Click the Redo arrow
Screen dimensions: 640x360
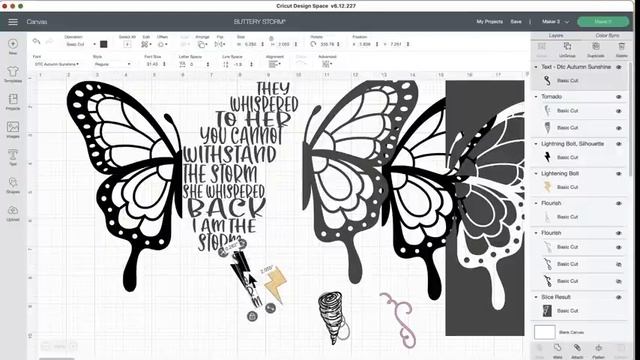(49, 41)
